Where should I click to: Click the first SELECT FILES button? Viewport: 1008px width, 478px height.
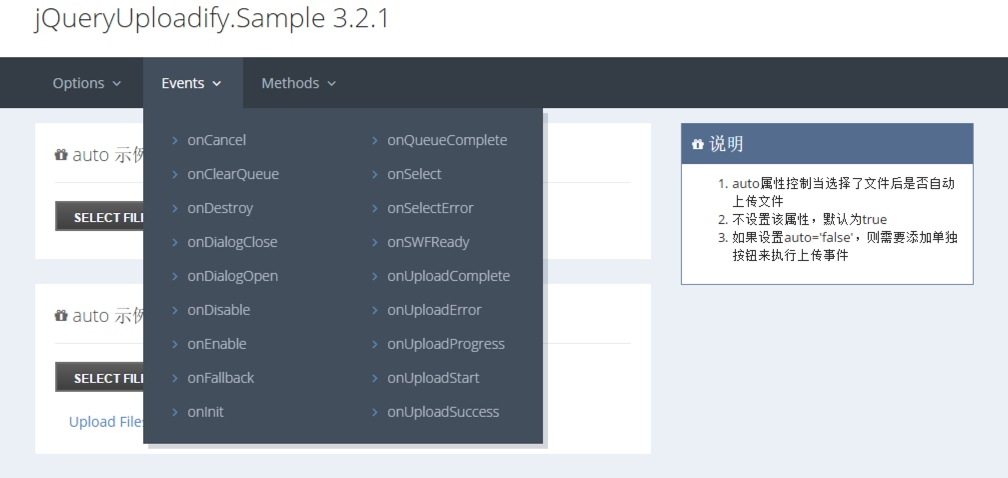pyautogui.click(x=100, y=217)
